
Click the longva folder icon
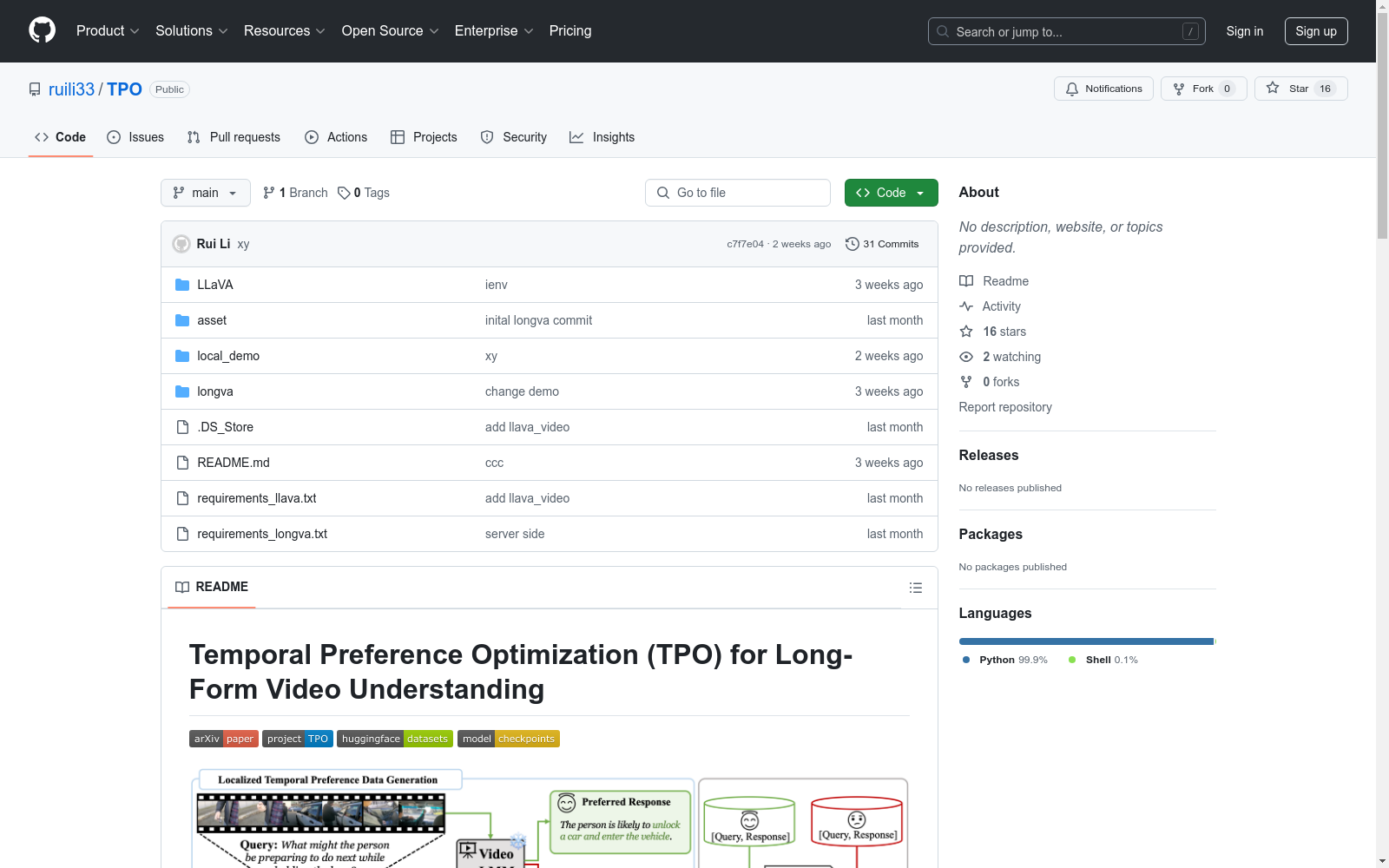point(182,391)
